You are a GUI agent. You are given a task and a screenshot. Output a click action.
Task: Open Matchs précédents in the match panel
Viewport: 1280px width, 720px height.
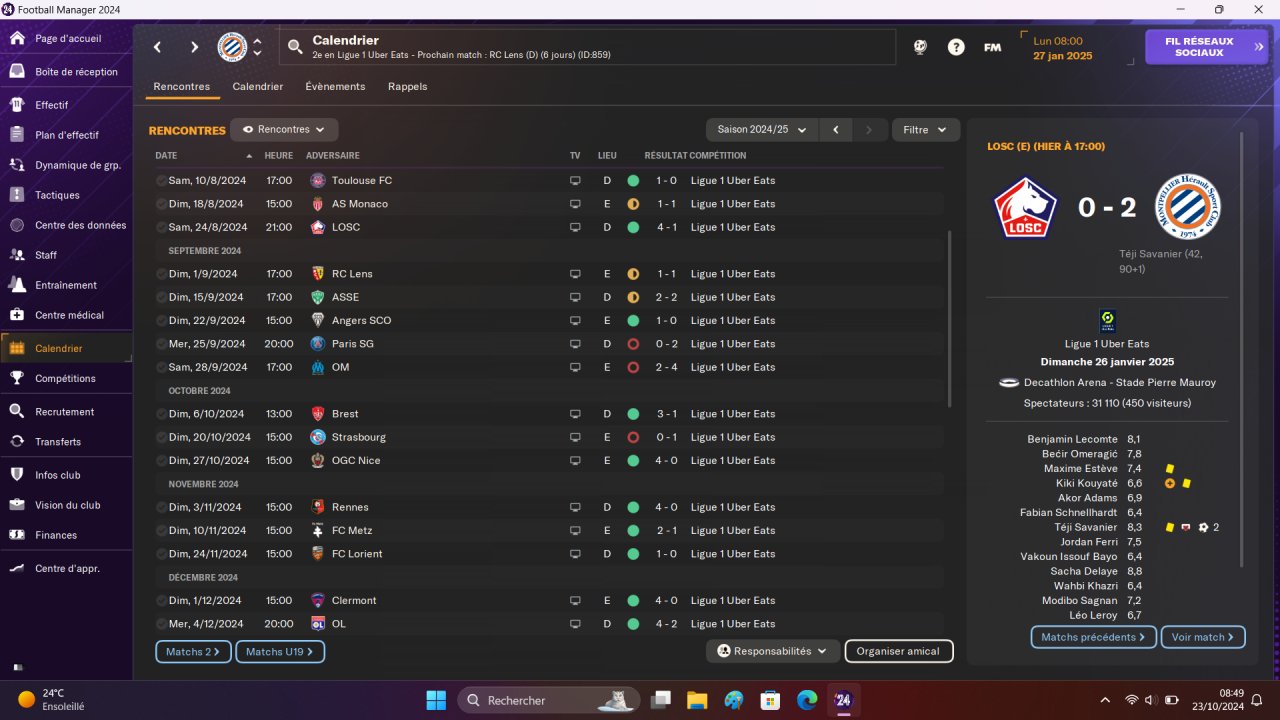click(1093, 637)
